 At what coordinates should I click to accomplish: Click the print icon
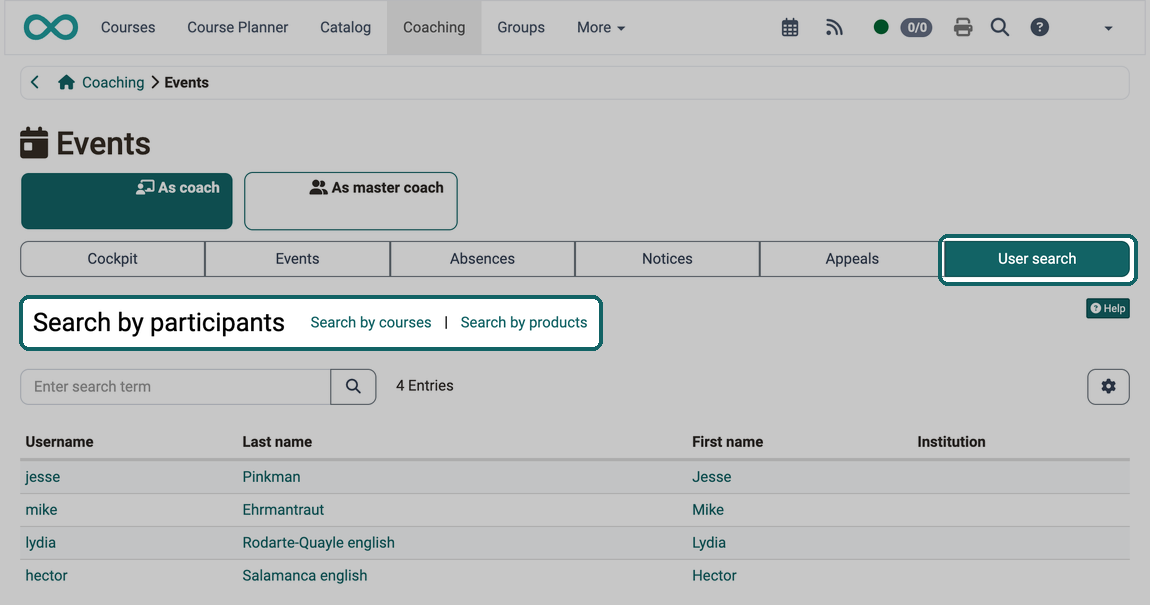963,28
